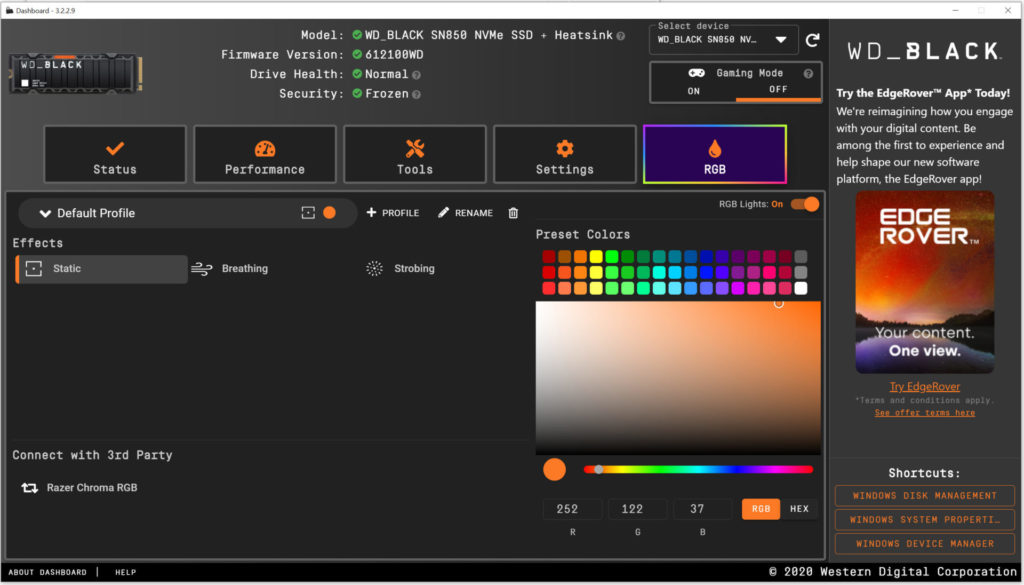
Task: Click the current color preview circle
Action: [554, 469]
